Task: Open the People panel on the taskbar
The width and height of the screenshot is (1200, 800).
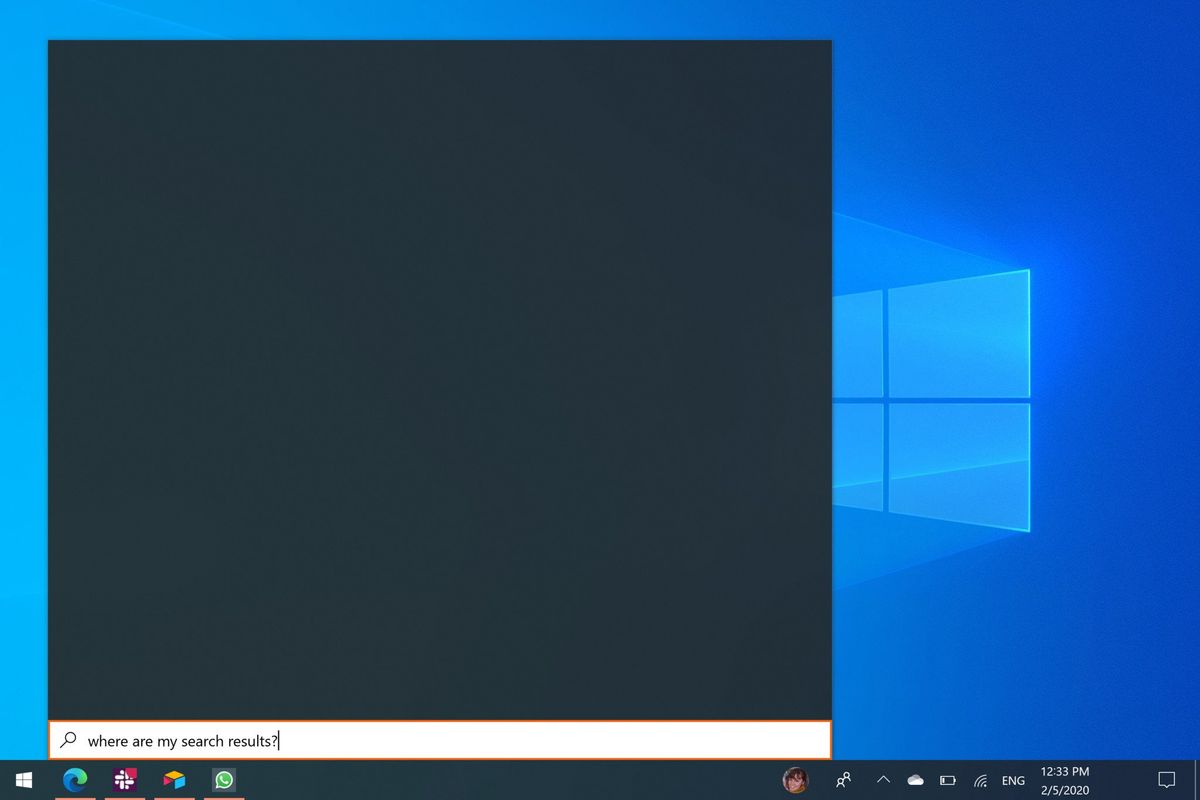Action: tap(843, 780)
